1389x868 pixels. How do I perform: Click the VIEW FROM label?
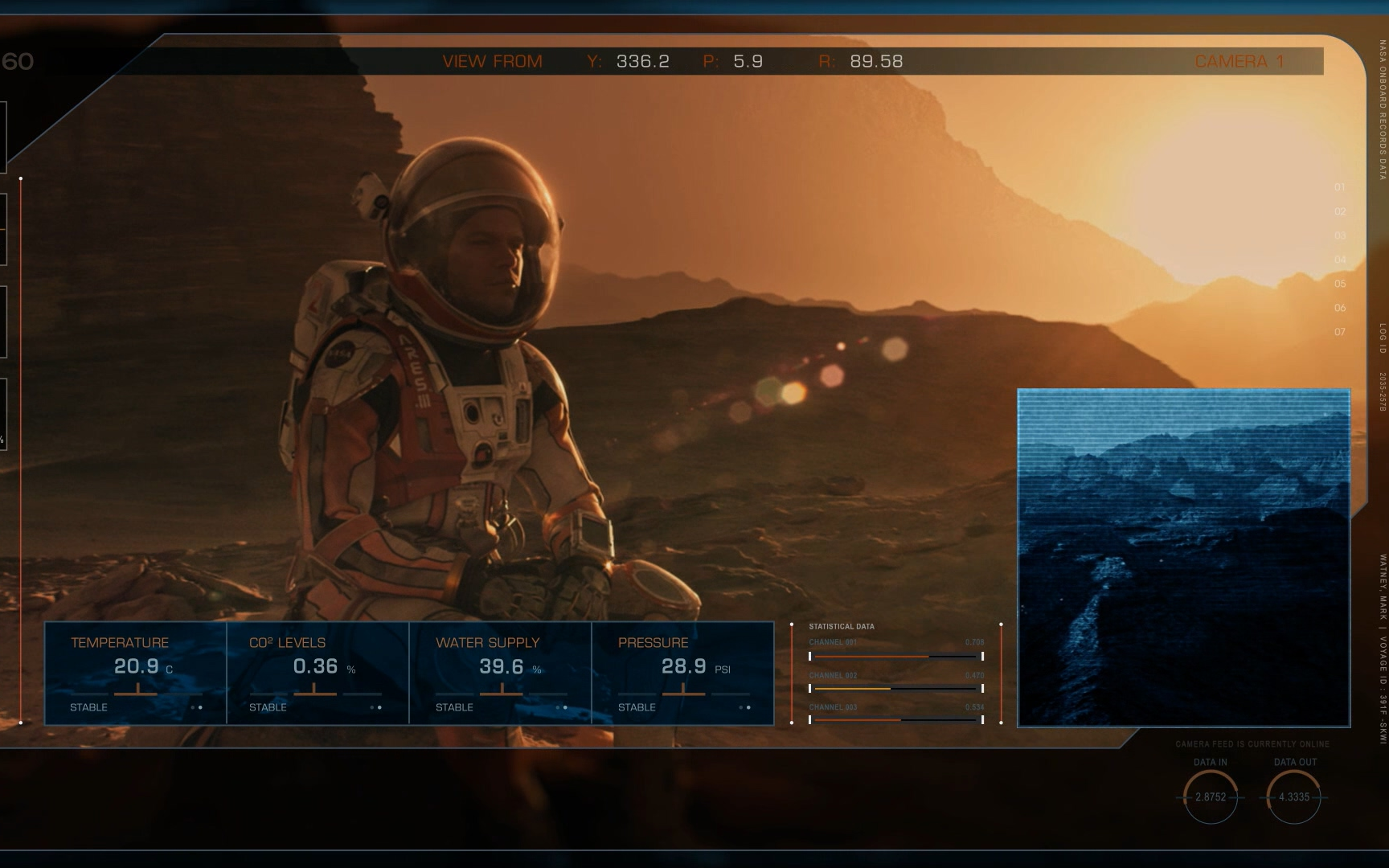tap(492, 61)
